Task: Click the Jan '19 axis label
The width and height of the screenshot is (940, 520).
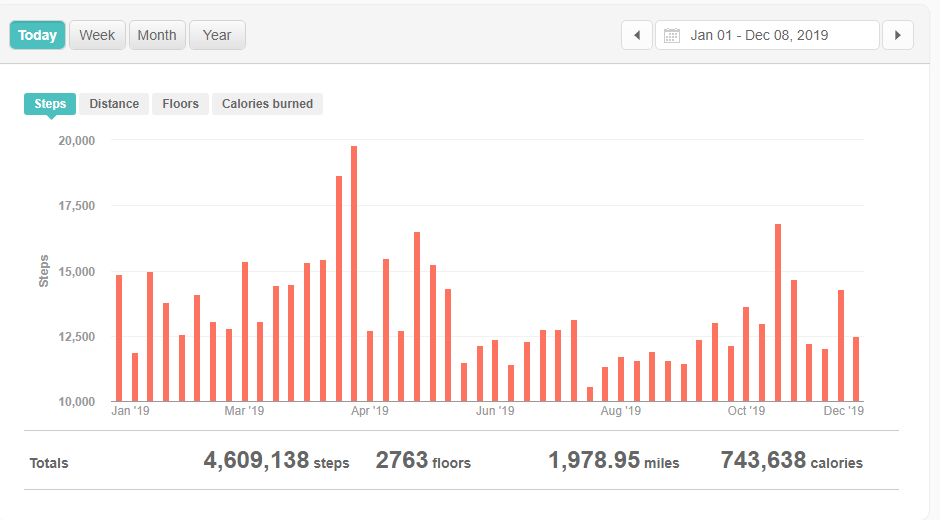Action: coord(130,411)
